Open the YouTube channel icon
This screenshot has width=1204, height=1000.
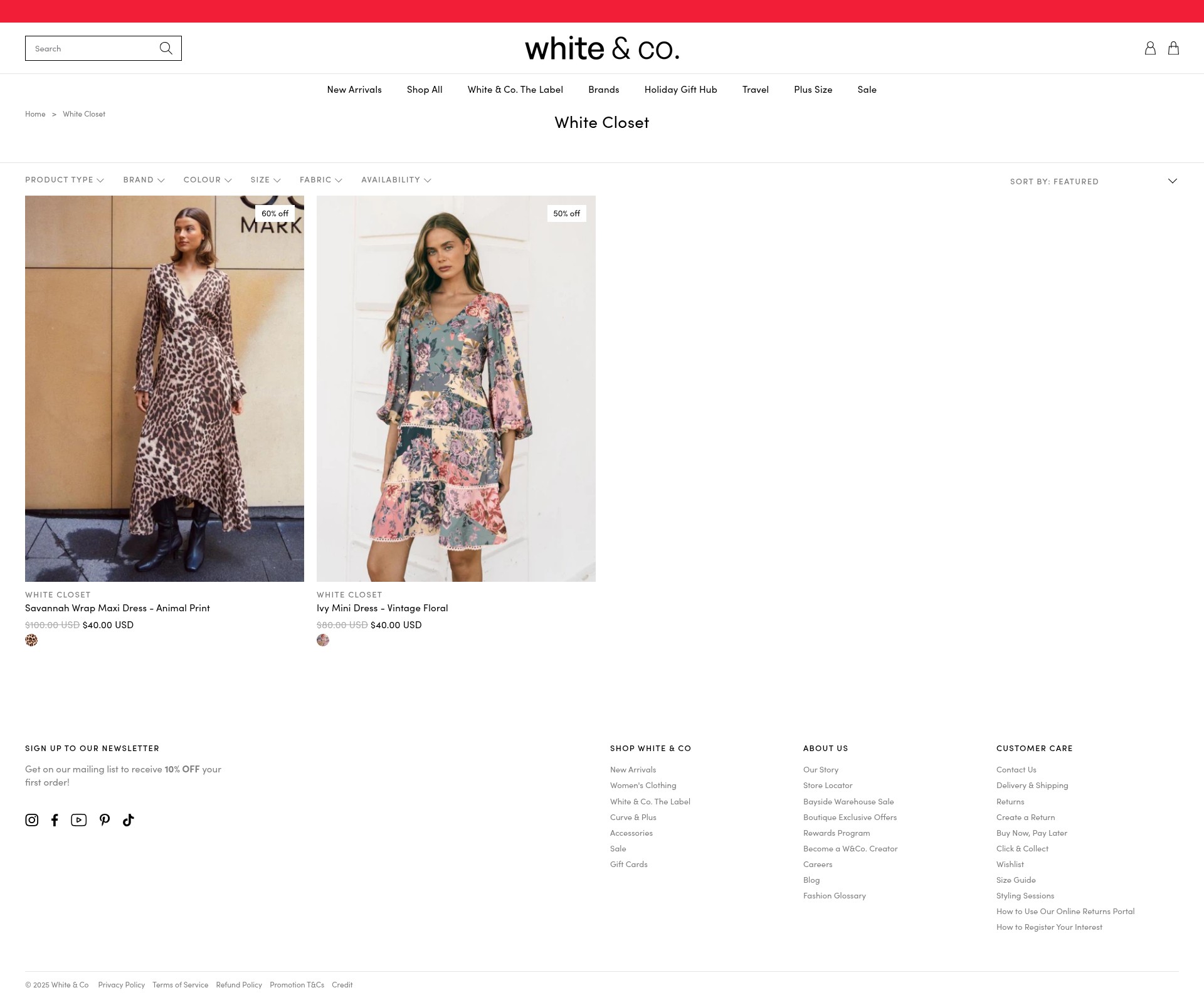tap(79, 820)
